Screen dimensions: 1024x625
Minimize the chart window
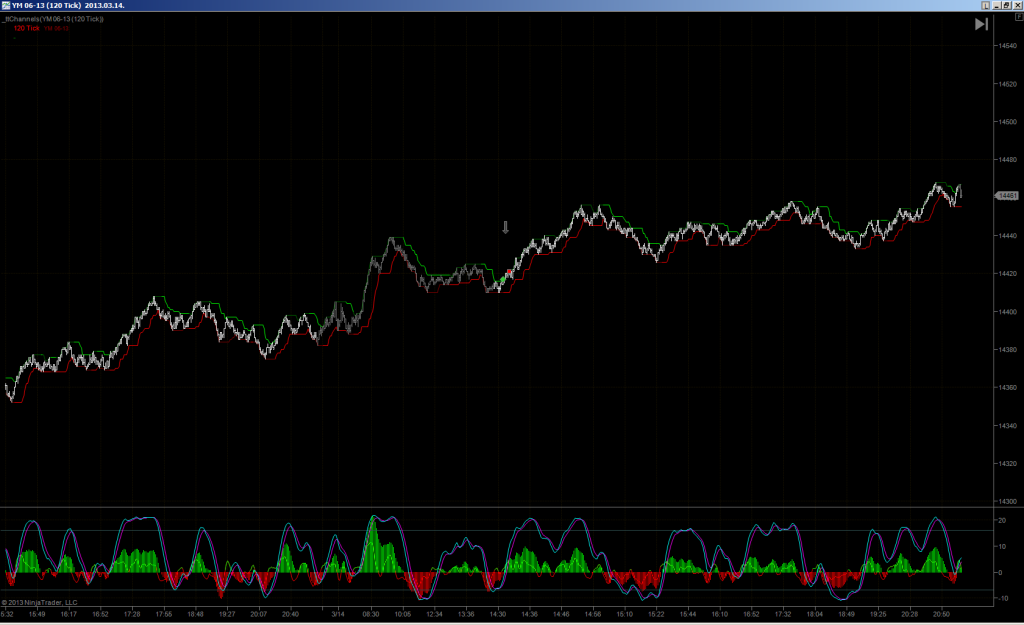point(997,5)
